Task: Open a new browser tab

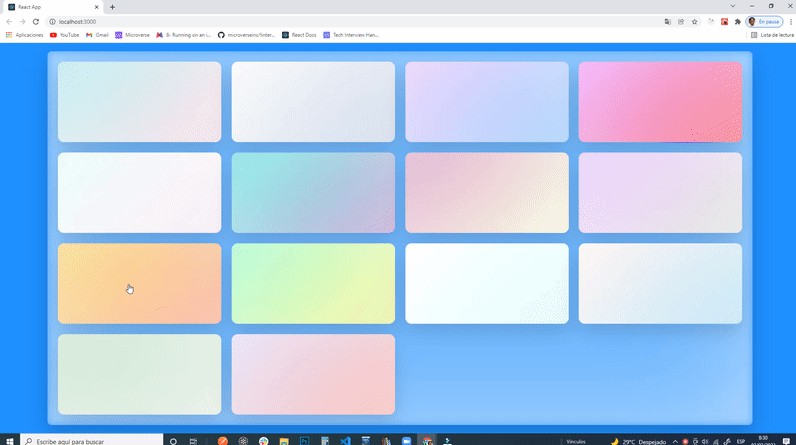Action: (112, 7)
